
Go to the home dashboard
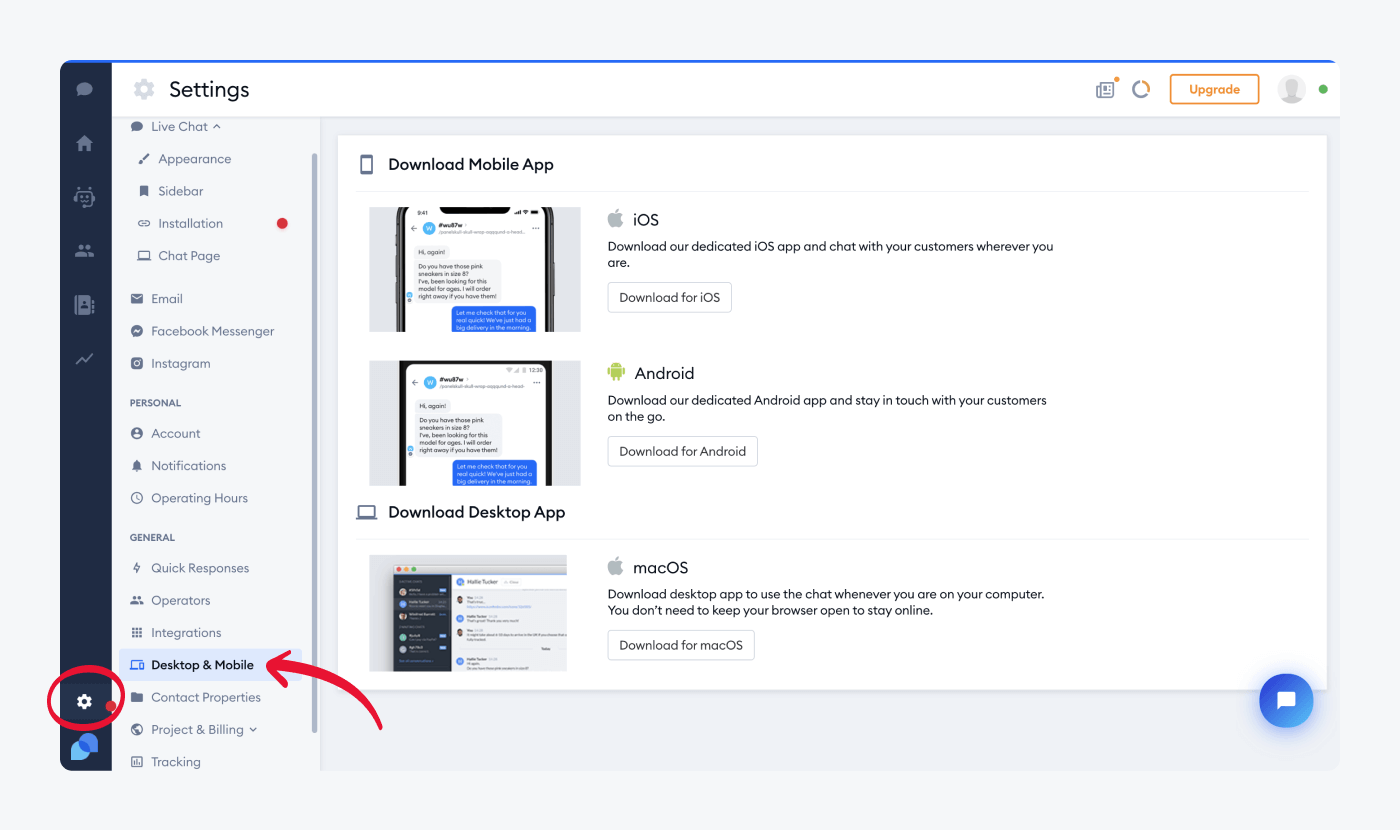coord(84,143)
